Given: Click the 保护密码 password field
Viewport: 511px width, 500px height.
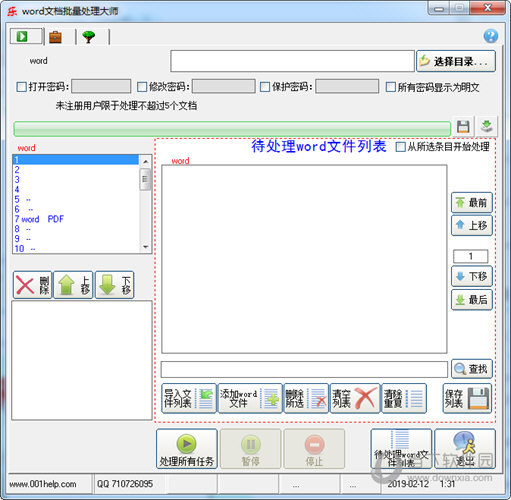Looking at the screenshot, I should click(347, 86).
